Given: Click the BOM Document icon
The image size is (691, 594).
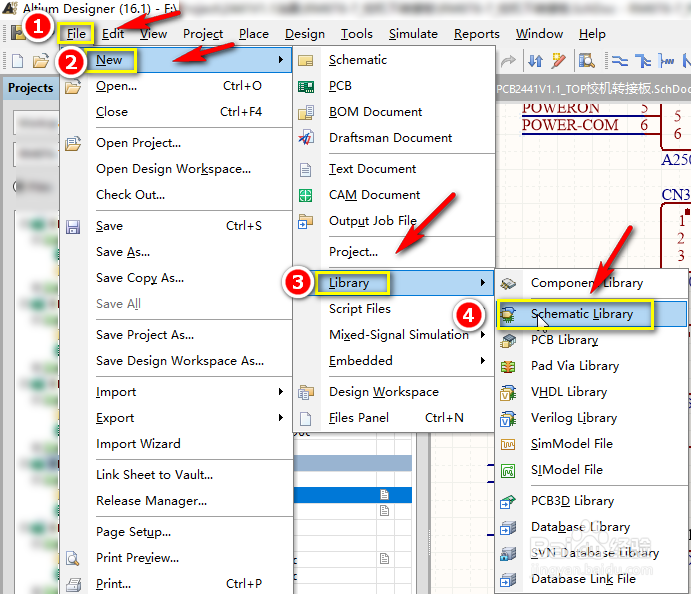Looking at the screenshot, I should pos(305,112).
